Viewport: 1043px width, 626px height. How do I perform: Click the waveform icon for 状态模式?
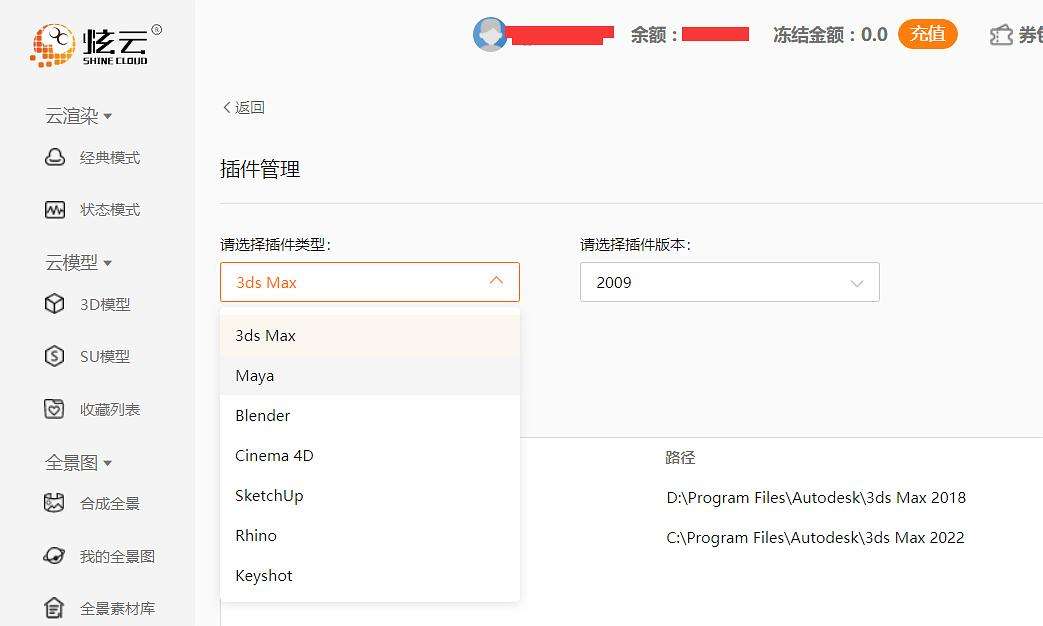pyautogui.click(x=55, y=210)
